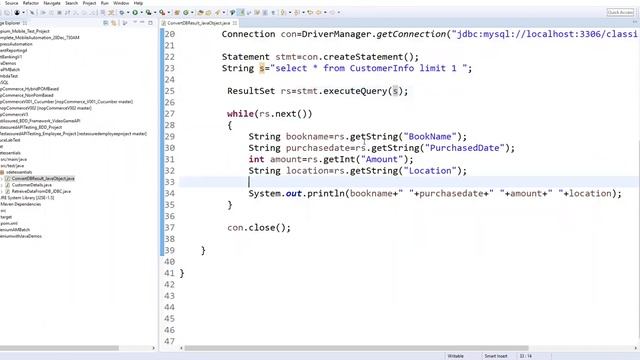
Task: Open the Search menu
Action: click(x=71, y=3)
